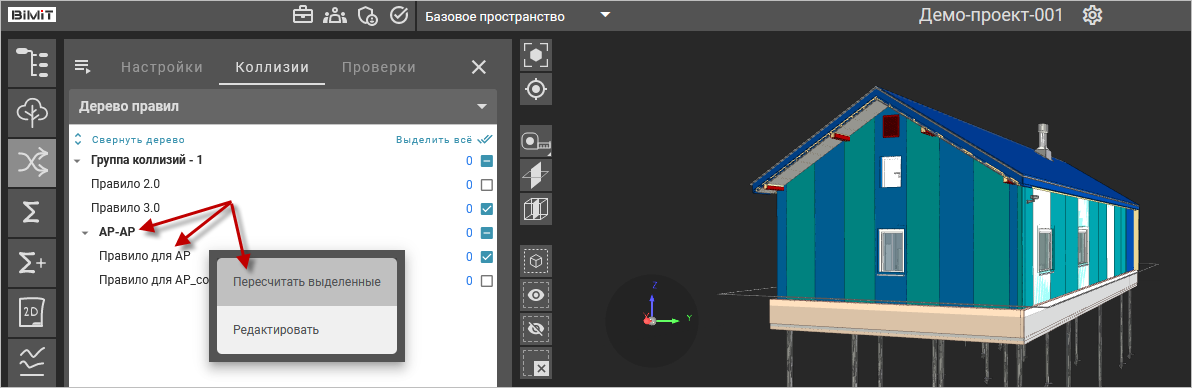
Task: Open the 2D drawings panel
Action: click(32, 313)
